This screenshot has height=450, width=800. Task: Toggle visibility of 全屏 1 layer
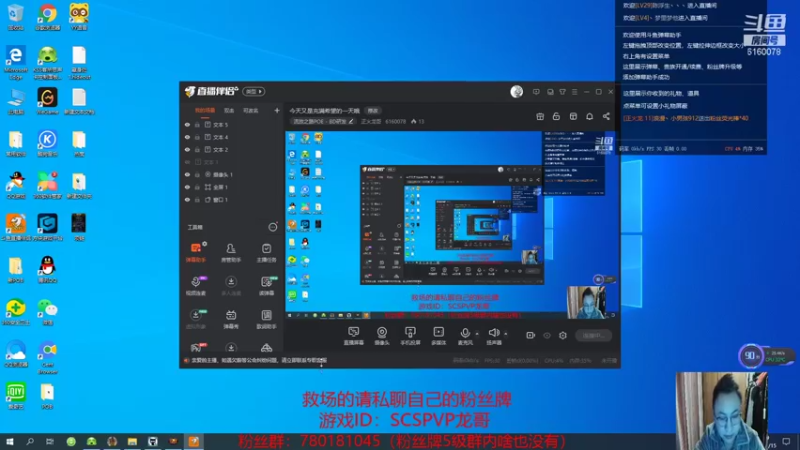tap(187, 187)
